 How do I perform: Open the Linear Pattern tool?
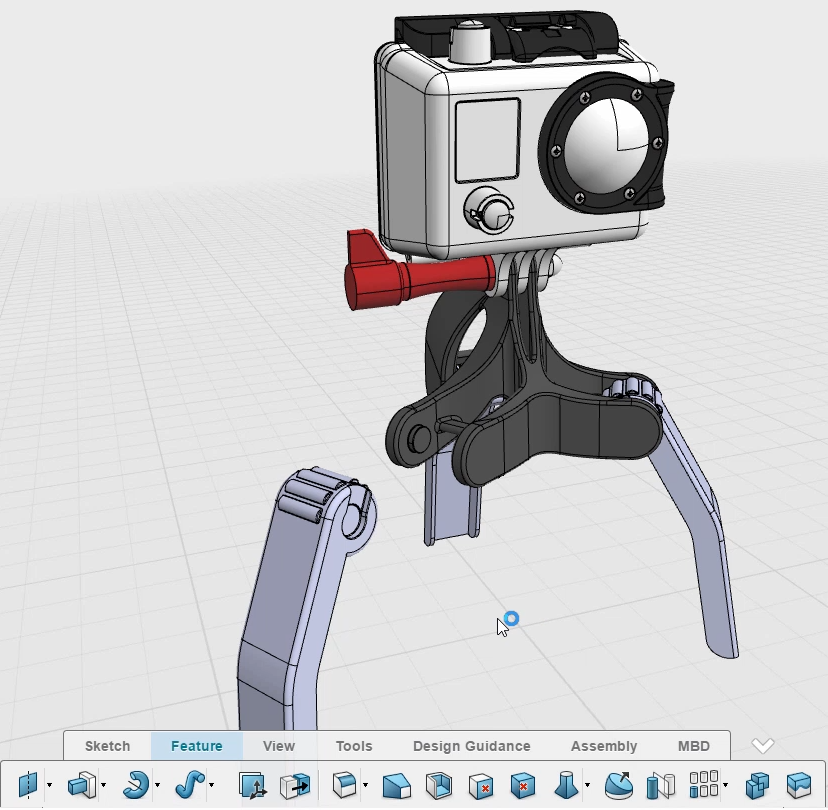coord(703,785)
